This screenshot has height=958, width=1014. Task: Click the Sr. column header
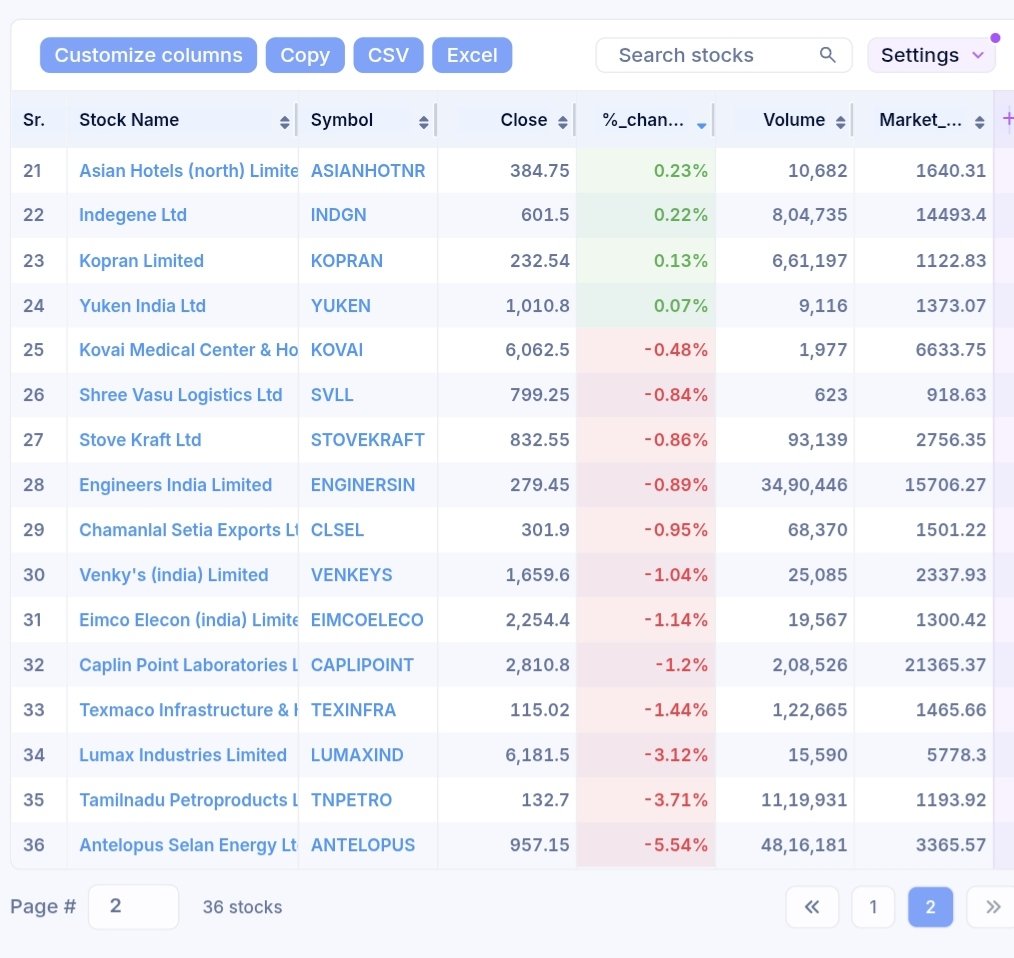(x=34, y=120)
